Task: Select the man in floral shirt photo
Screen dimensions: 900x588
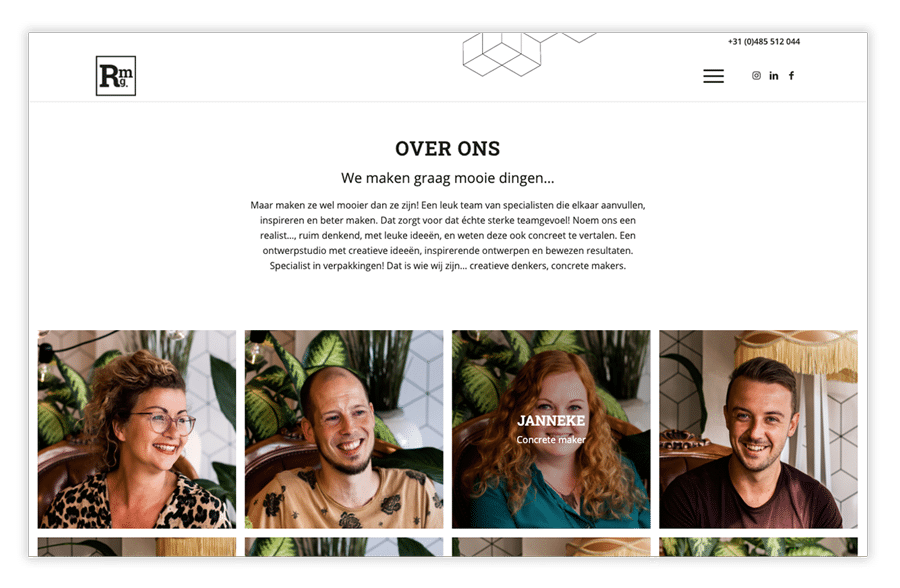Action: point(344,429)
